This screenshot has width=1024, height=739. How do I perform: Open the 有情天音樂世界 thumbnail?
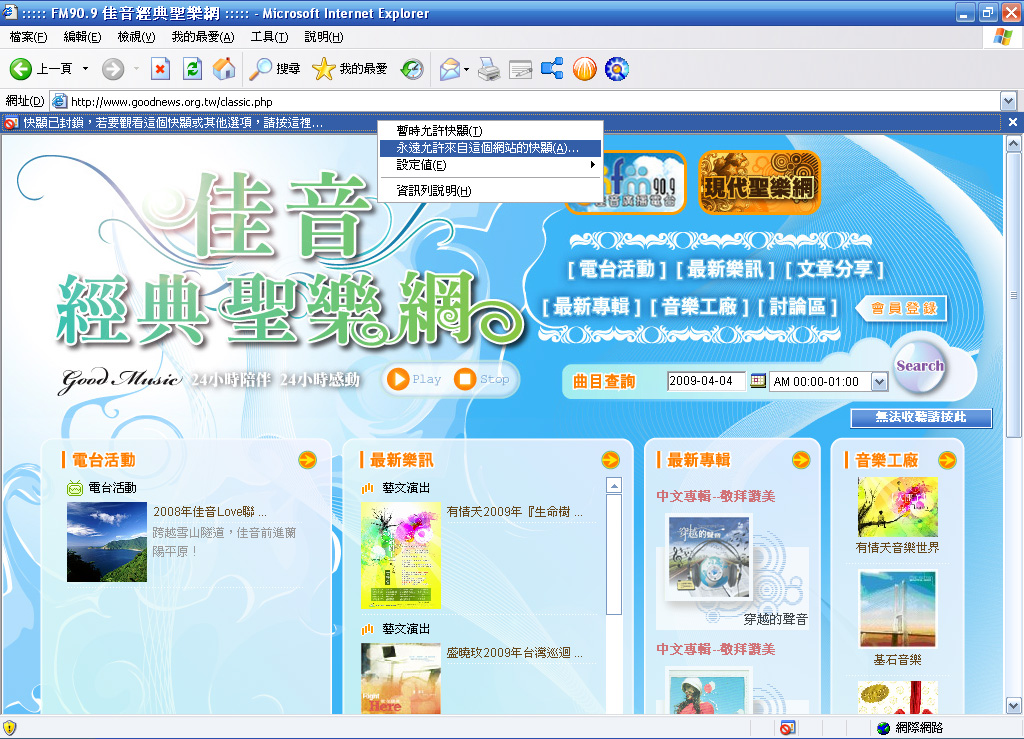(x=897, y=507)
